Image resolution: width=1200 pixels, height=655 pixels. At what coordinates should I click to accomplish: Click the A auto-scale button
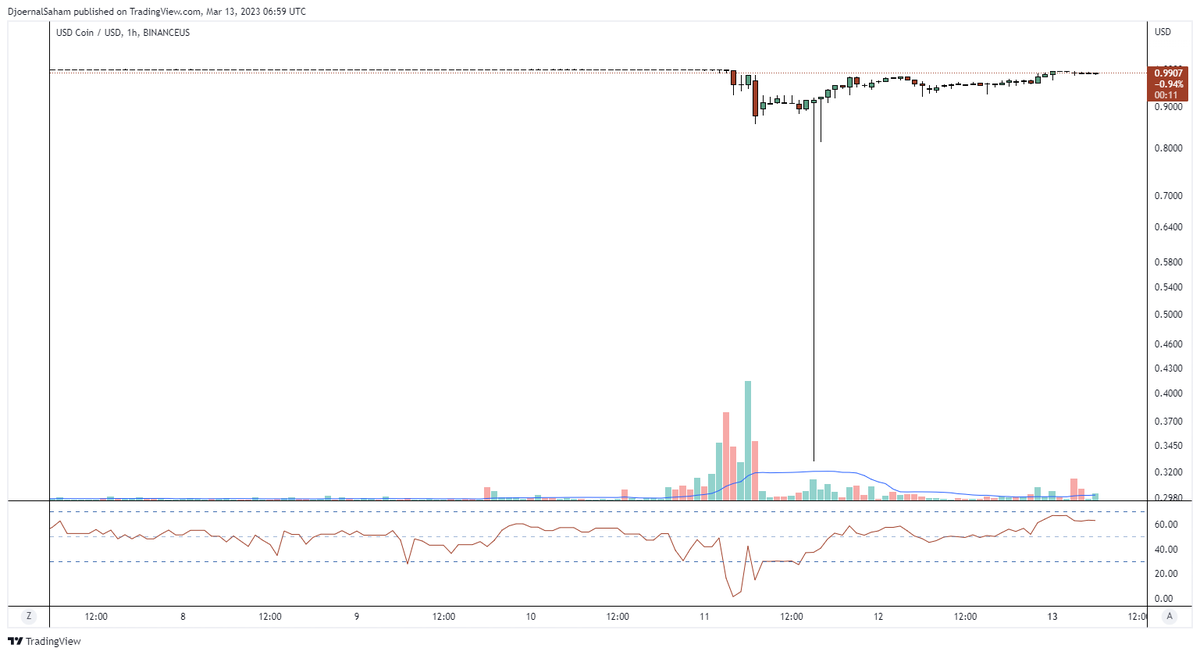[x=1168, y=617]
